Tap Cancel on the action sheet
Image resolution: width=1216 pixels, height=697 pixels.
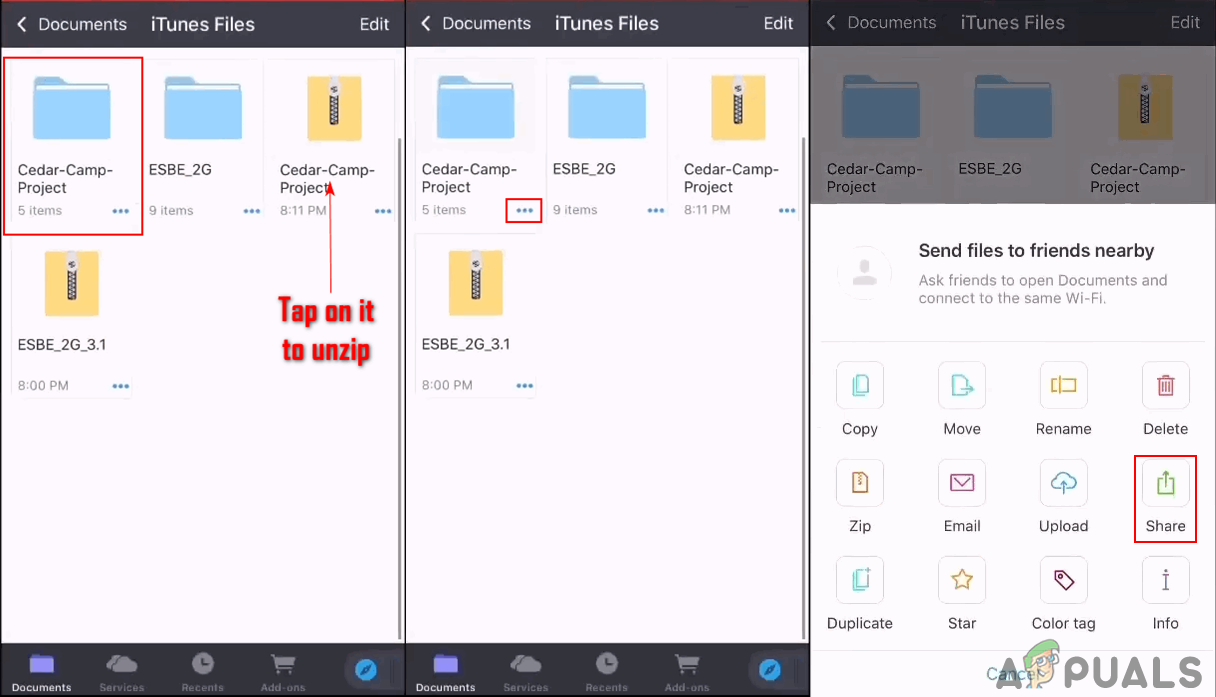[x=1012, y=674]
